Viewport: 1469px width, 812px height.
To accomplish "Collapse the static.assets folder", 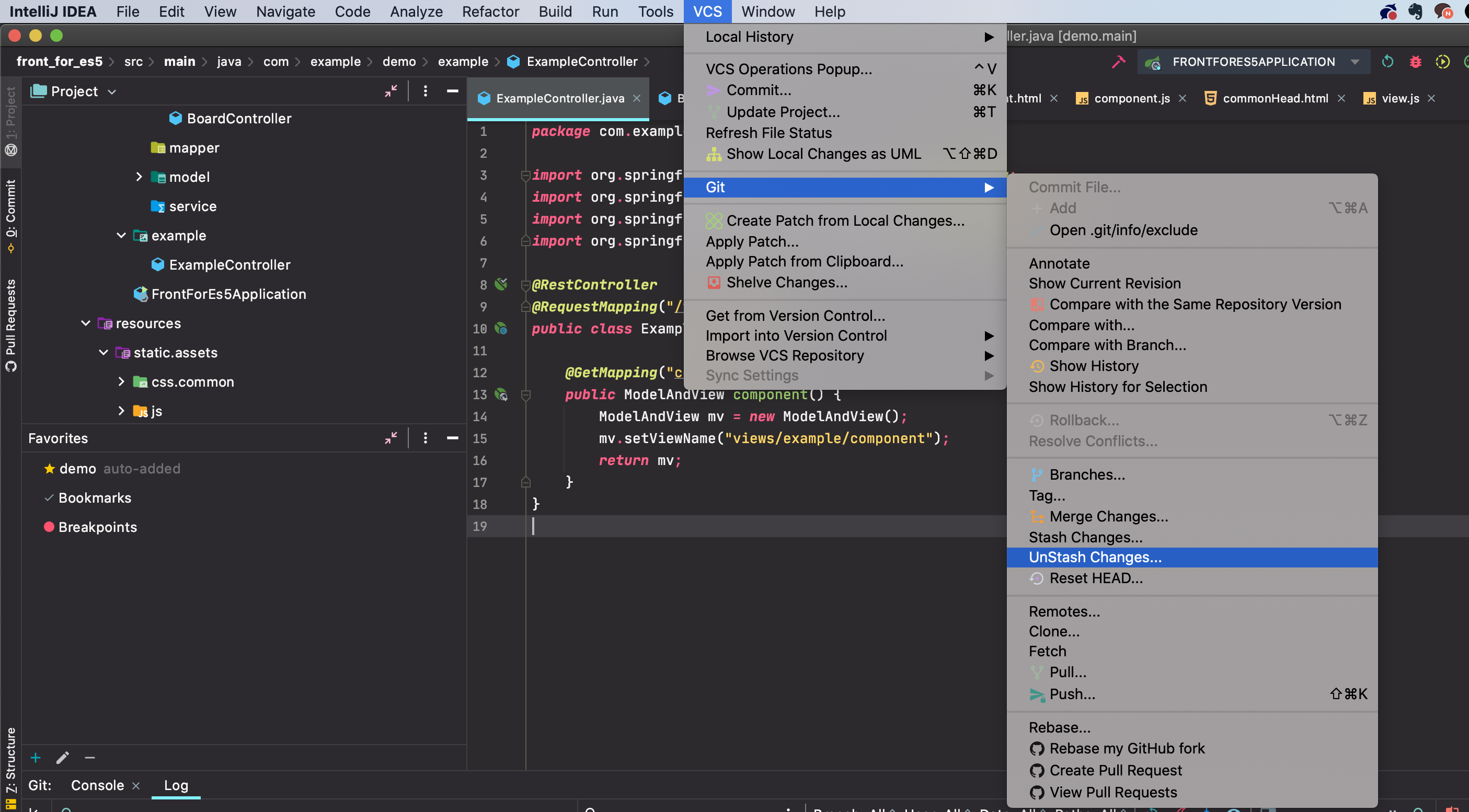I will click(x=103, y=352).
